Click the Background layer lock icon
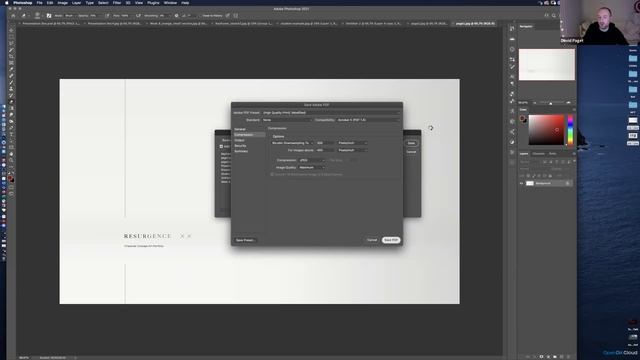Viewport: 640px width, 360px height. click(x=567, y=183)
